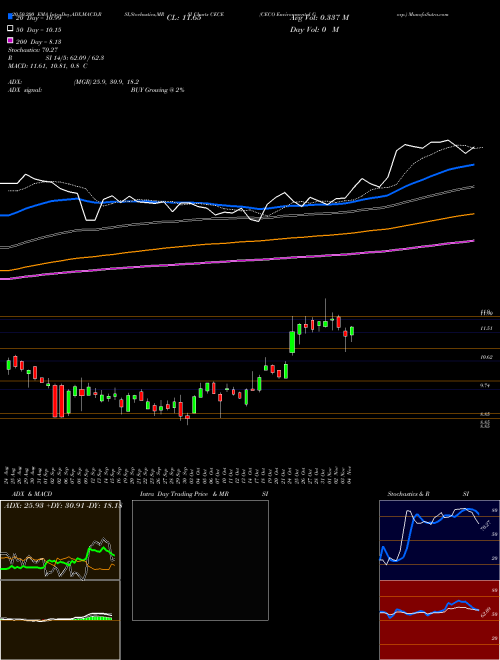Click 'Intra Day Trading Price & MR' title
The height and width of the screenshot is (660, 500).
[x=184, y=494]
